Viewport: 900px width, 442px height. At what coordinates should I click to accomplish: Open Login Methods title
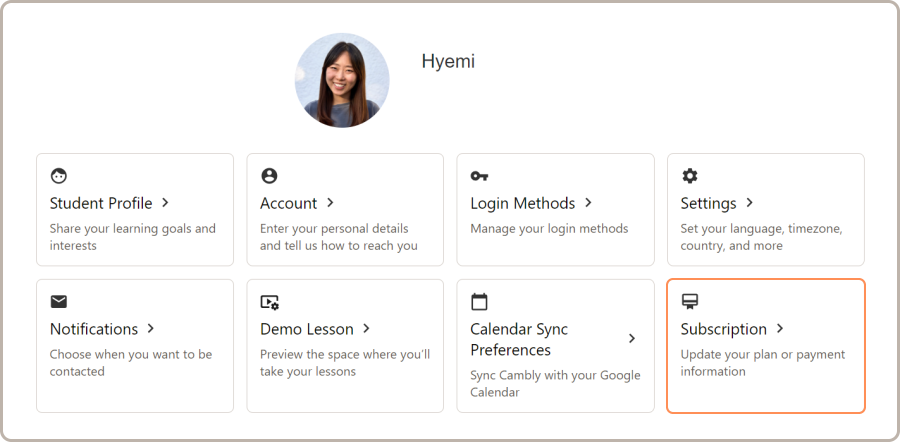click(x=522, y=203)
